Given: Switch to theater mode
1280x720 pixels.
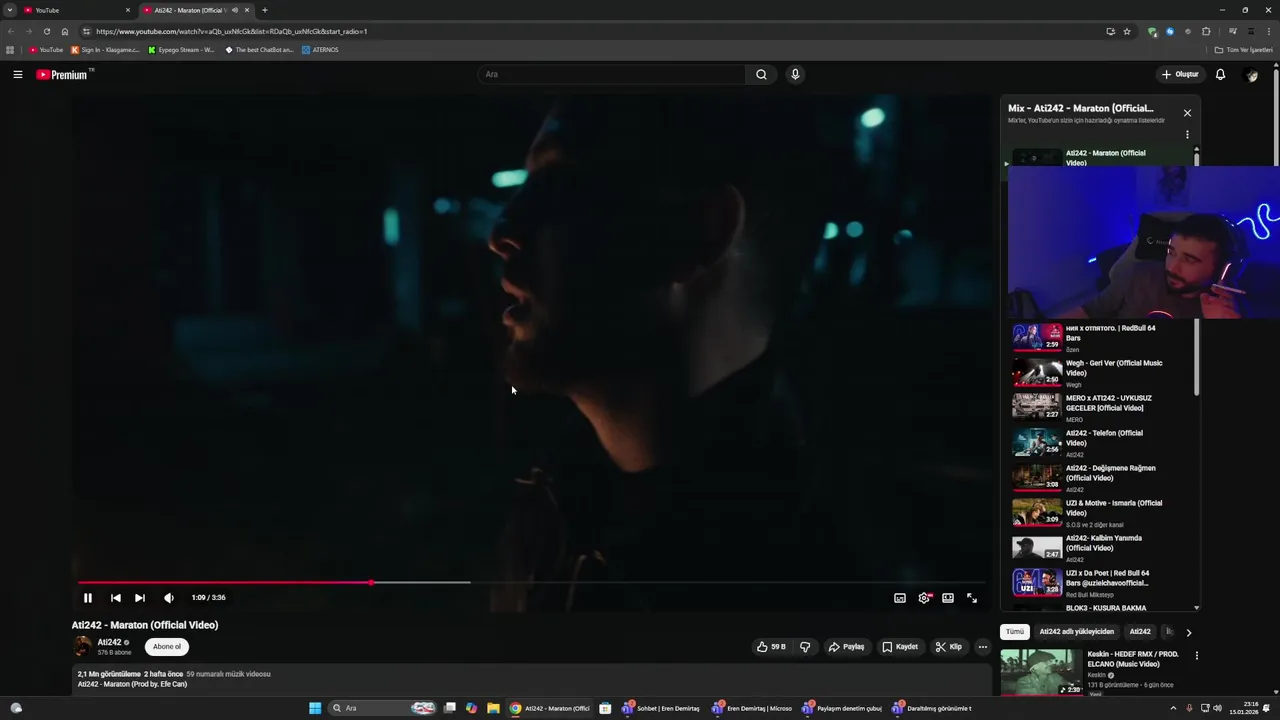Looking at the screenshot, I should tap(948, 598).
